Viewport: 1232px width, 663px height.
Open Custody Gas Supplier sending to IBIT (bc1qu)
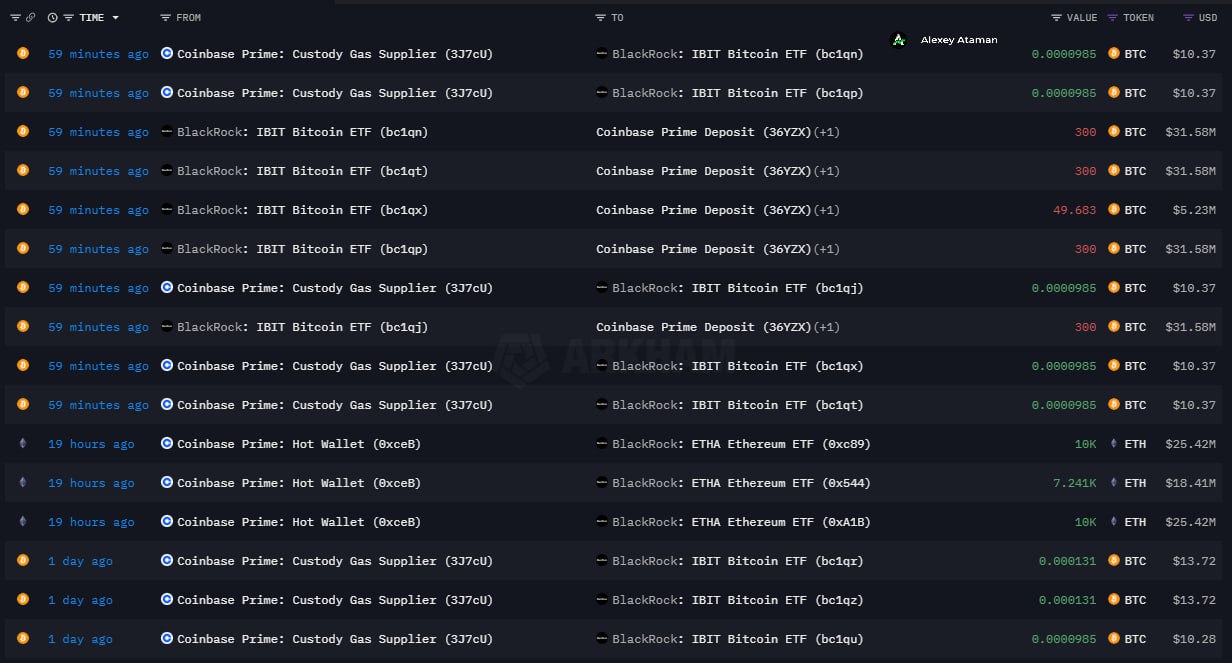coord(335,639)
